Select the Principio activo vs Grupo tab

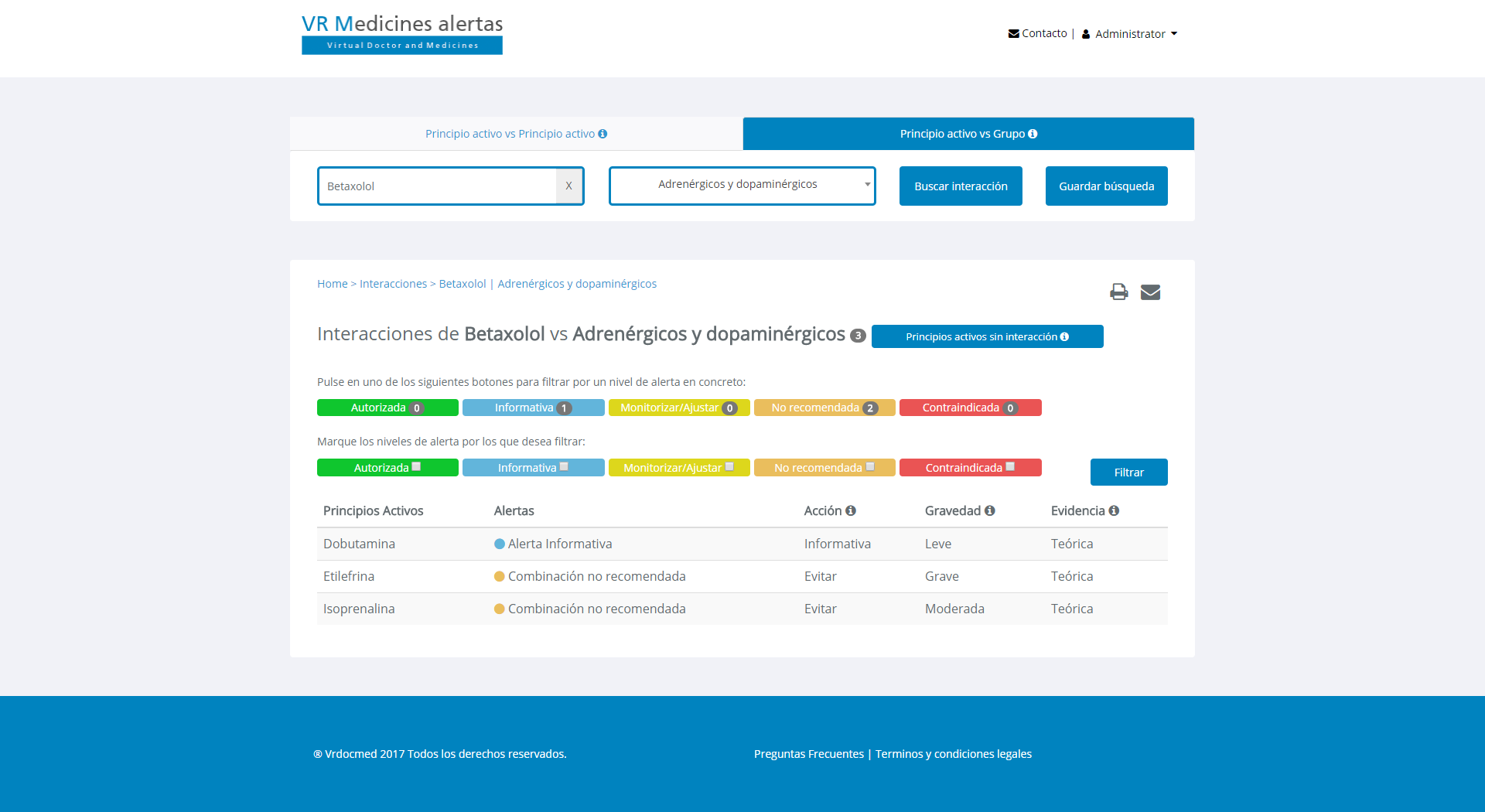(968, 134)
